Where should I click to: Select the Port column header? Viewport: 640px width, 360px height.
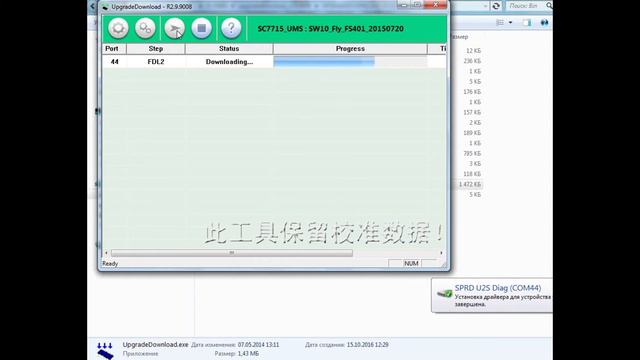pos(114,49)
